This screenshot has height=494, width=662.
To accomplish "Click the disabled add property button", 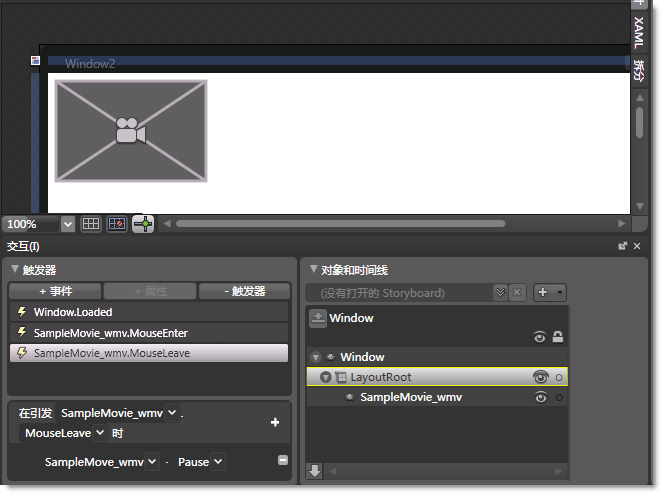I will click(150, 291).
